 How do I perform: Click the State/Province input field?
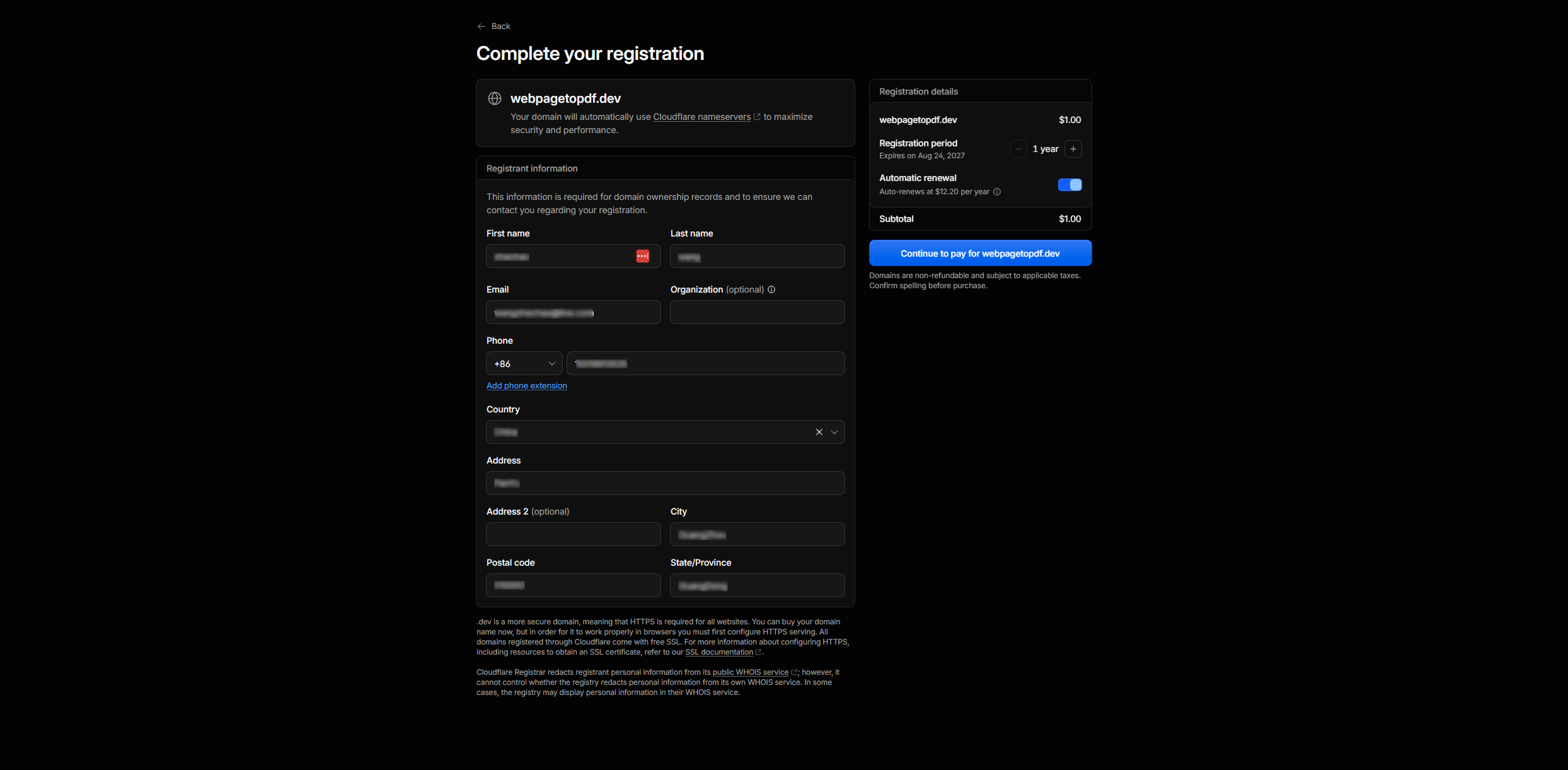click(758, 585)
